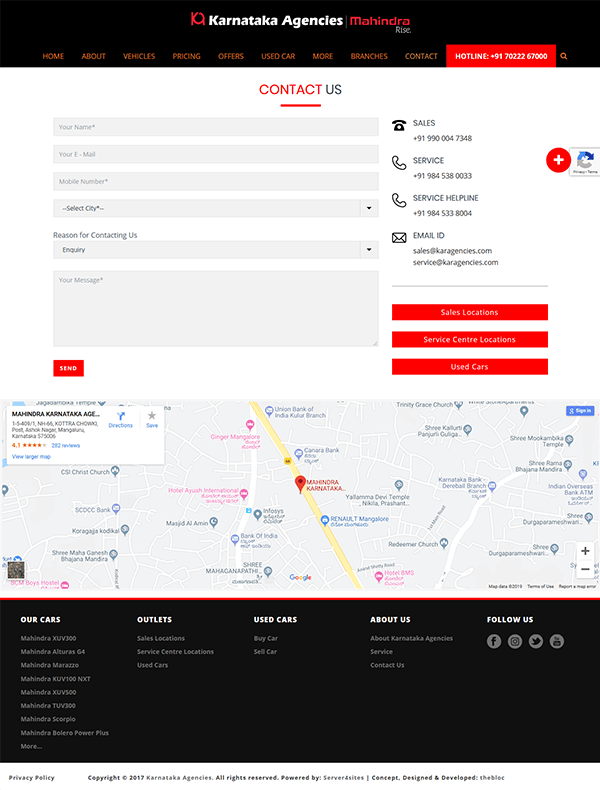This screenshot has width=600, height=790.
Task: Switch map to satellite view thumbnail
Action: (16, 570)
